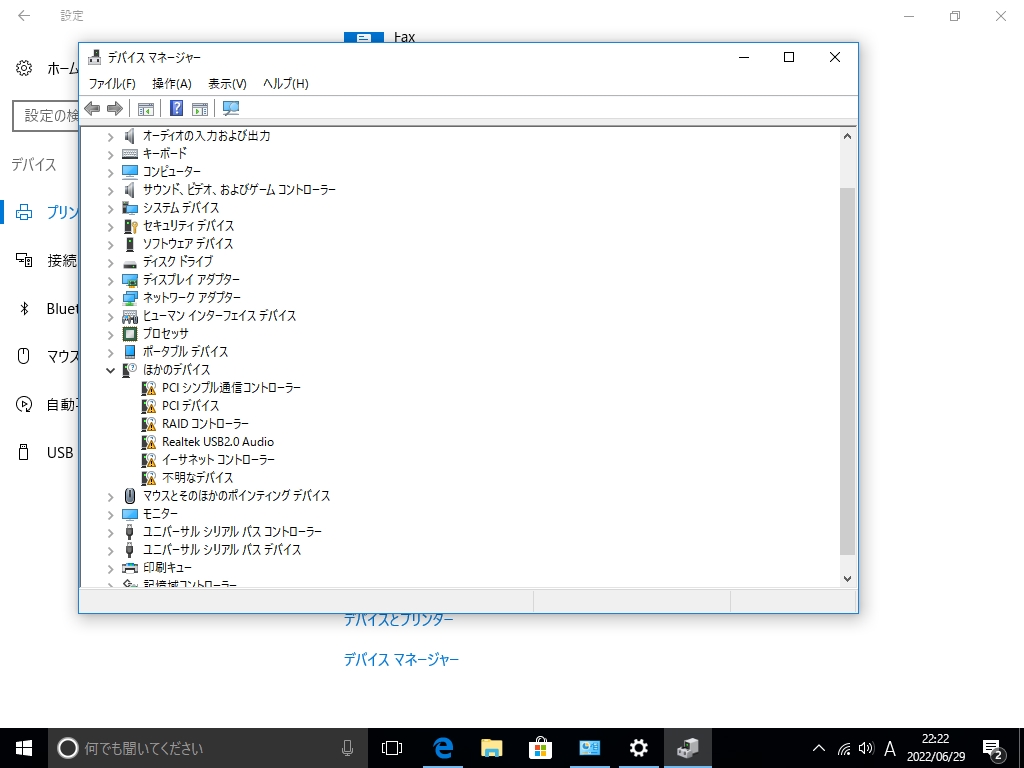1024x768 pixels.
Task: Click the Settings search field
Action: pyautogui.click(x=46, y=116)
